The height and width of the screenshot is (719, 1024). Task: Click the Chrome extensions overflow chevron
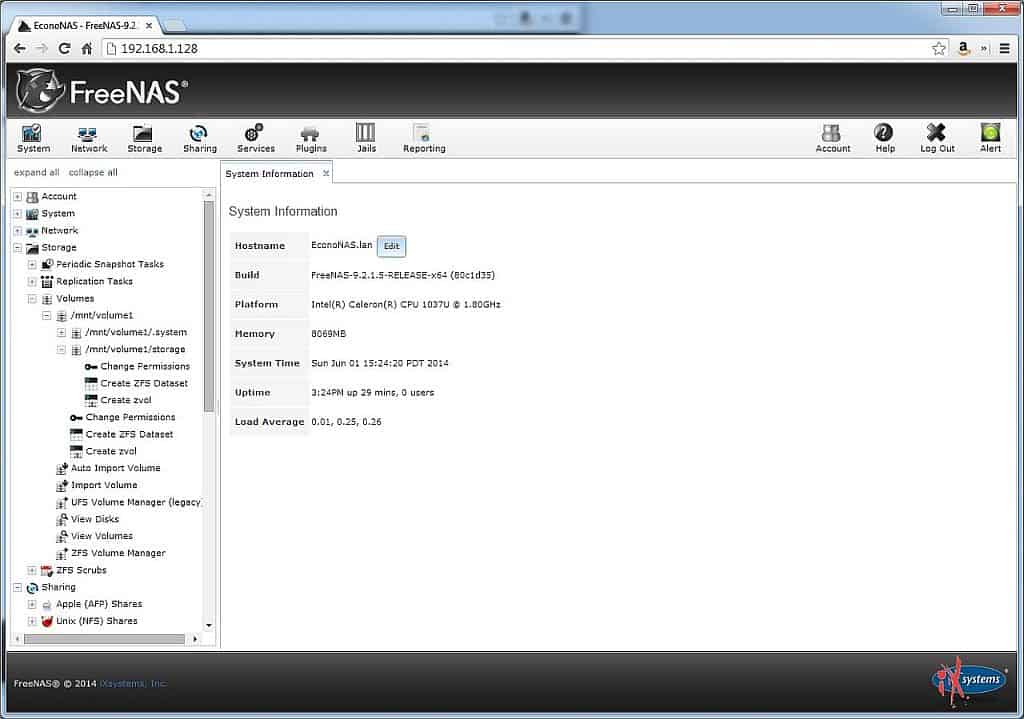984,48
